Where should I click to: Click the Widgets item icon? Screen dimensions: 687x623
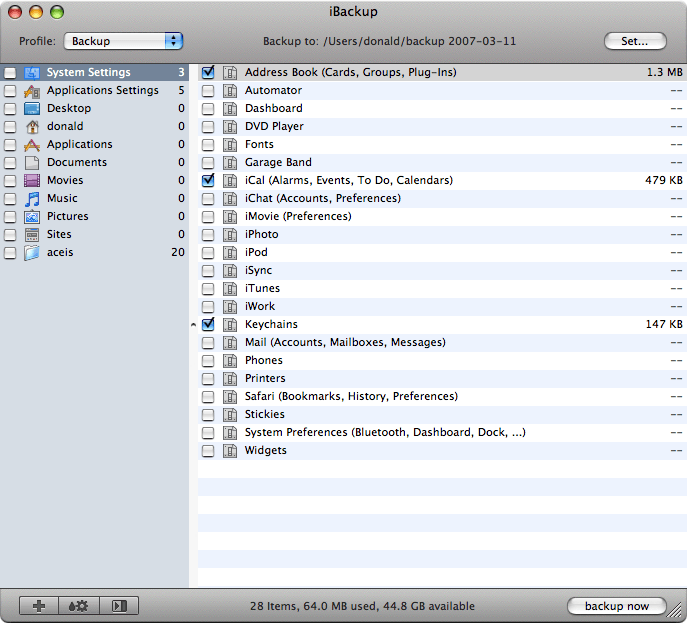pyautogui.click(x=230, y=450)
